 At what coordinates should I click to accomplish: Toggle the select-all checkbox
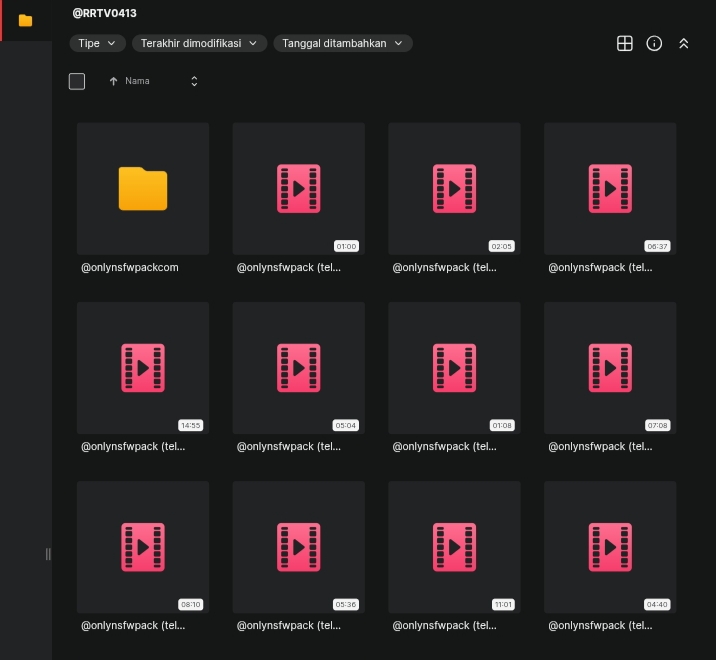pos(77,81)
